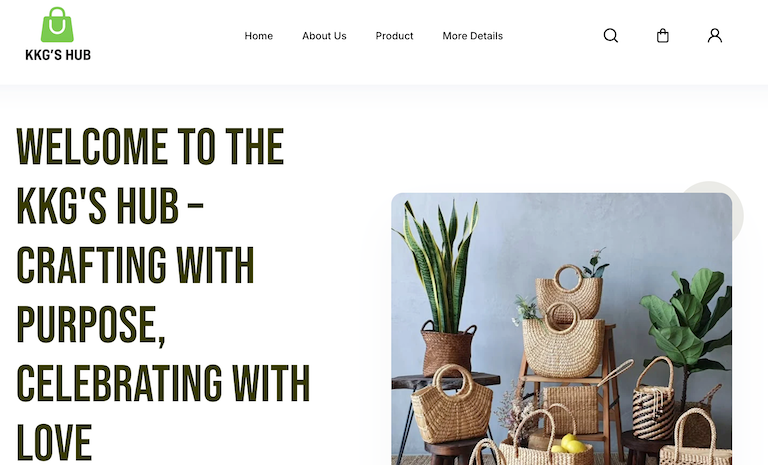
Task: Open the search magnifier icon
Action: tap(610, 36)
